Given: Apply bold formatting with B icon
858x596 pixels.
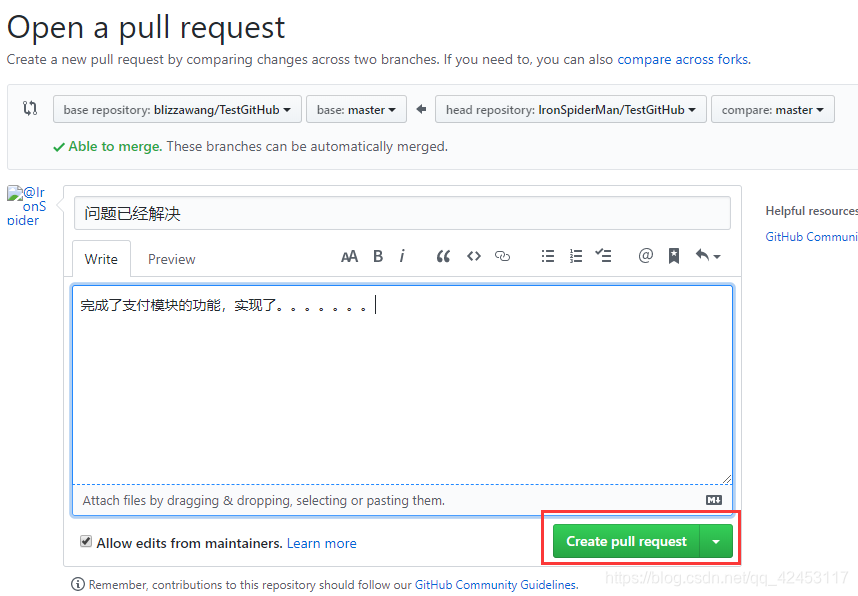Looking at the screenshot, I should (378, 256).
